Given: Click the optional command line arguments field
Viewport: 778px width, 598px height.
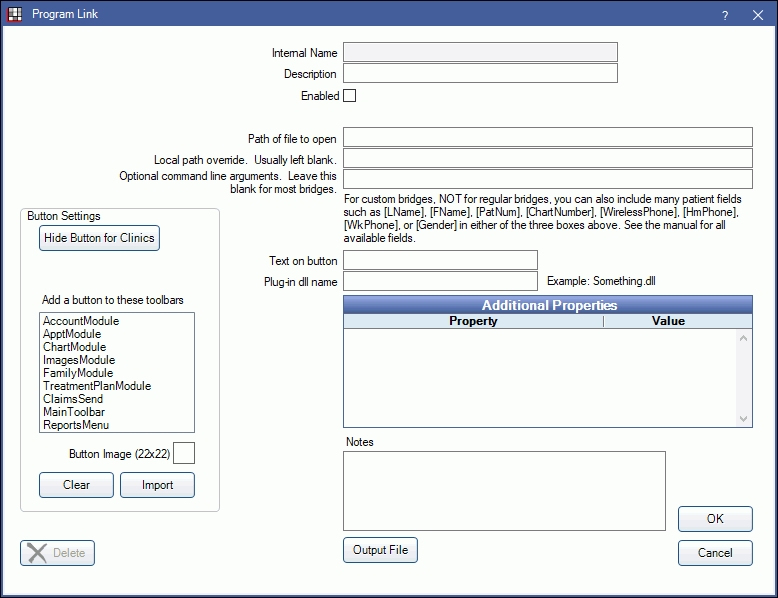Looking at the screenshot, I should click(x=548, y=179).
